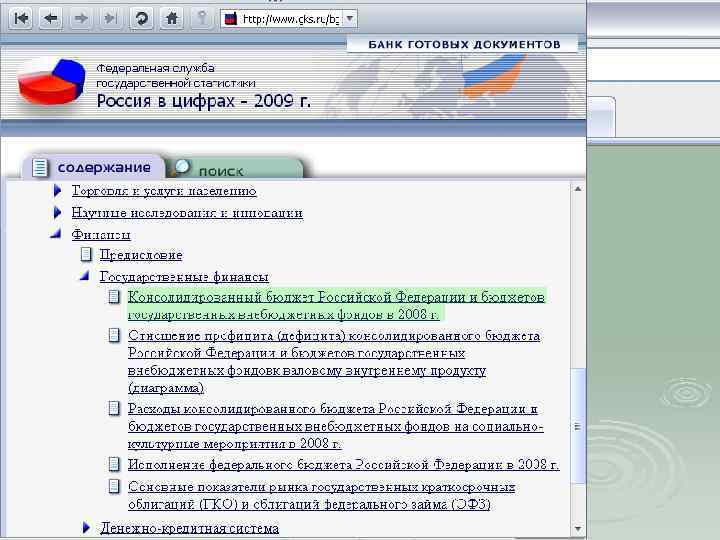Reload the page with the refresh button
This screenshot has width=720, height=540.
click(x=141, y=18)
